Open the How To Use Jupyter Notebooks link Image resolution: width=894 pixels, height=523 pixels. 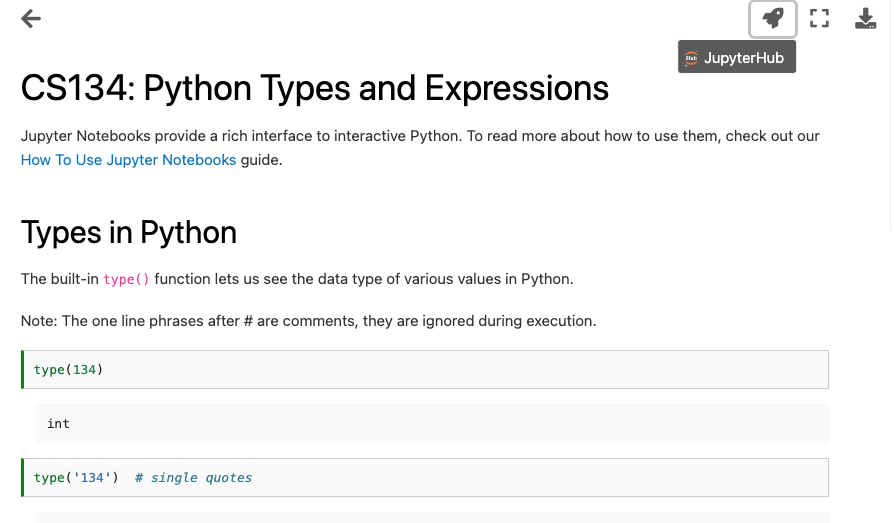pos(128,160)
